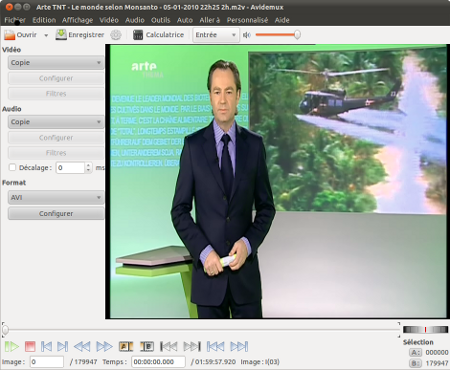This screenshot has width=450, height=370.
Task: Open the Aller à menu
Action: point(210,20)
